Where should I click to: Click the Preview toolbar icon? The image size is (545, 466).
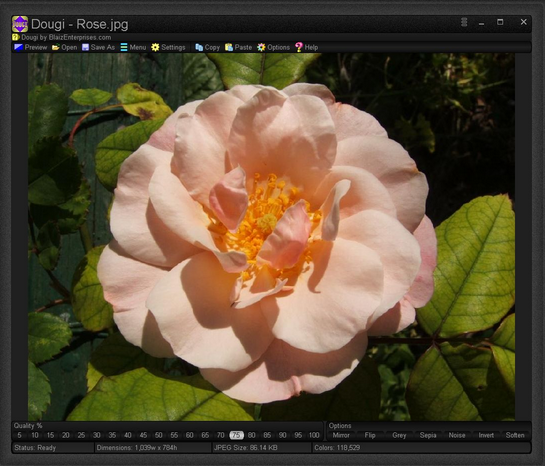tap(18, 47)
